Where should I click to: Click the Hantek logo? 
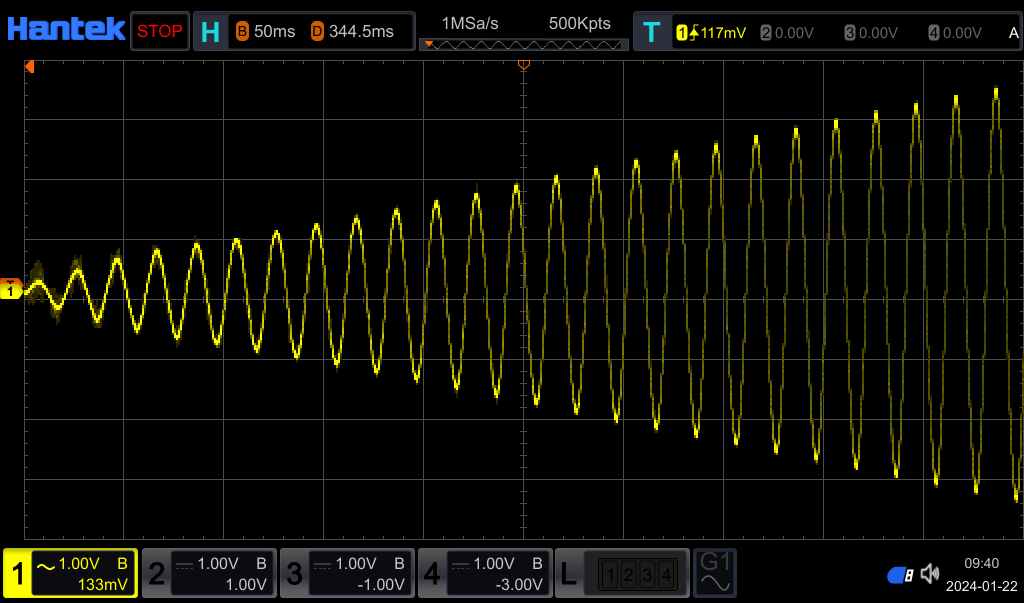coord(66,29)
